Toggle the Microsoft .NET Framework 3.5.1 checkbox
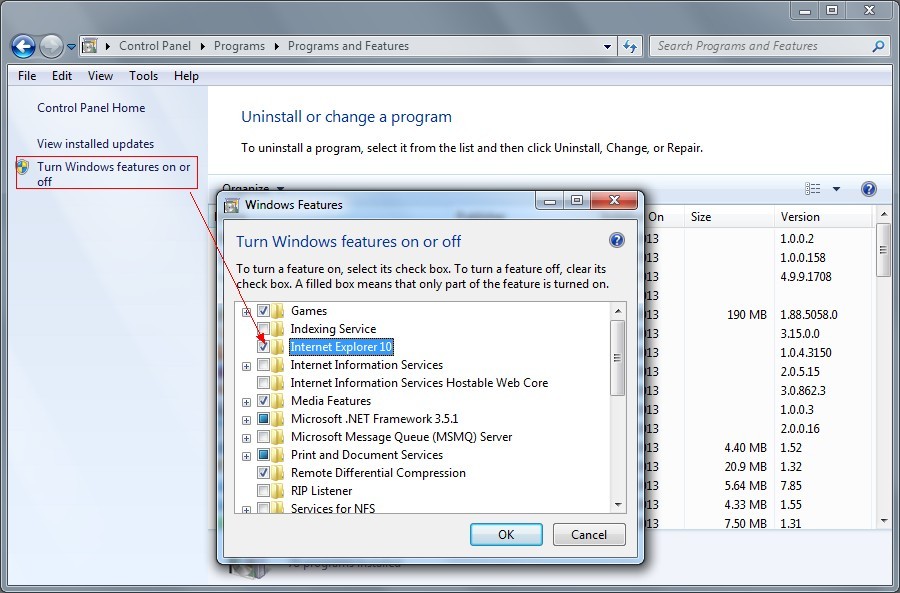This screenshot has height=593, width=900. [x=263, y=419]
